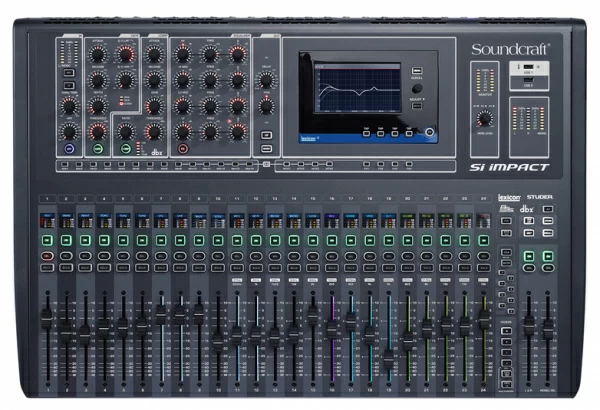Toggle the ON button above the L&R master fader
This screenshot has height=410, width=600.
[528, 258]
